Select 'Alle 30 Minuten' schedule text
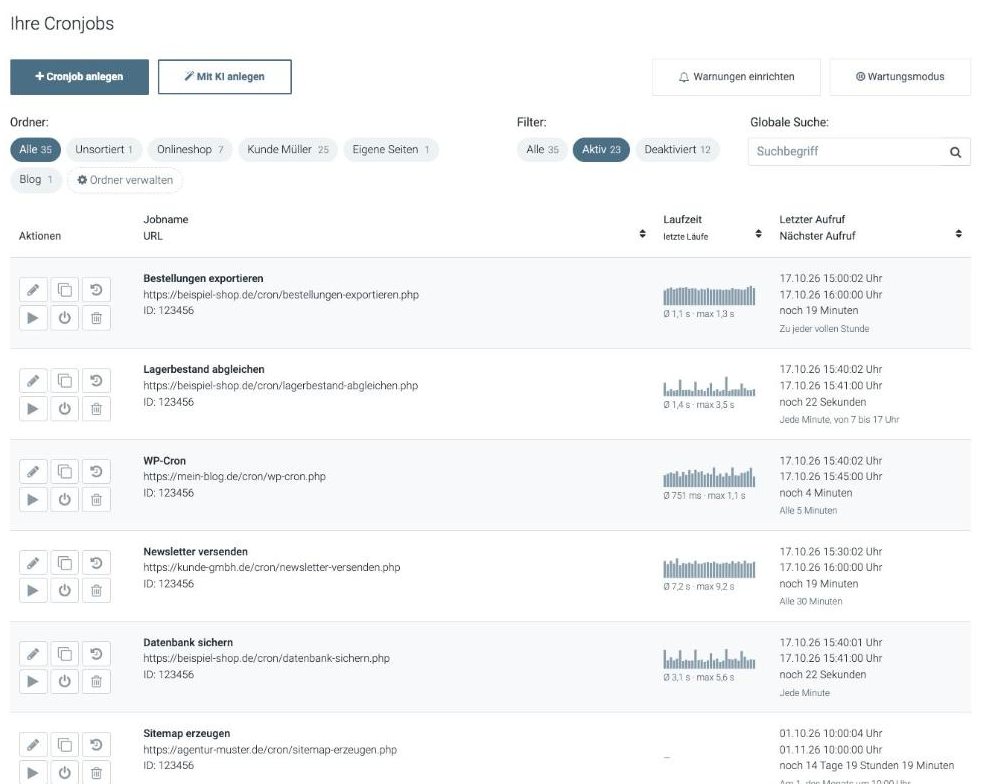This screenshot has width=982, height=784. (810, 601)
